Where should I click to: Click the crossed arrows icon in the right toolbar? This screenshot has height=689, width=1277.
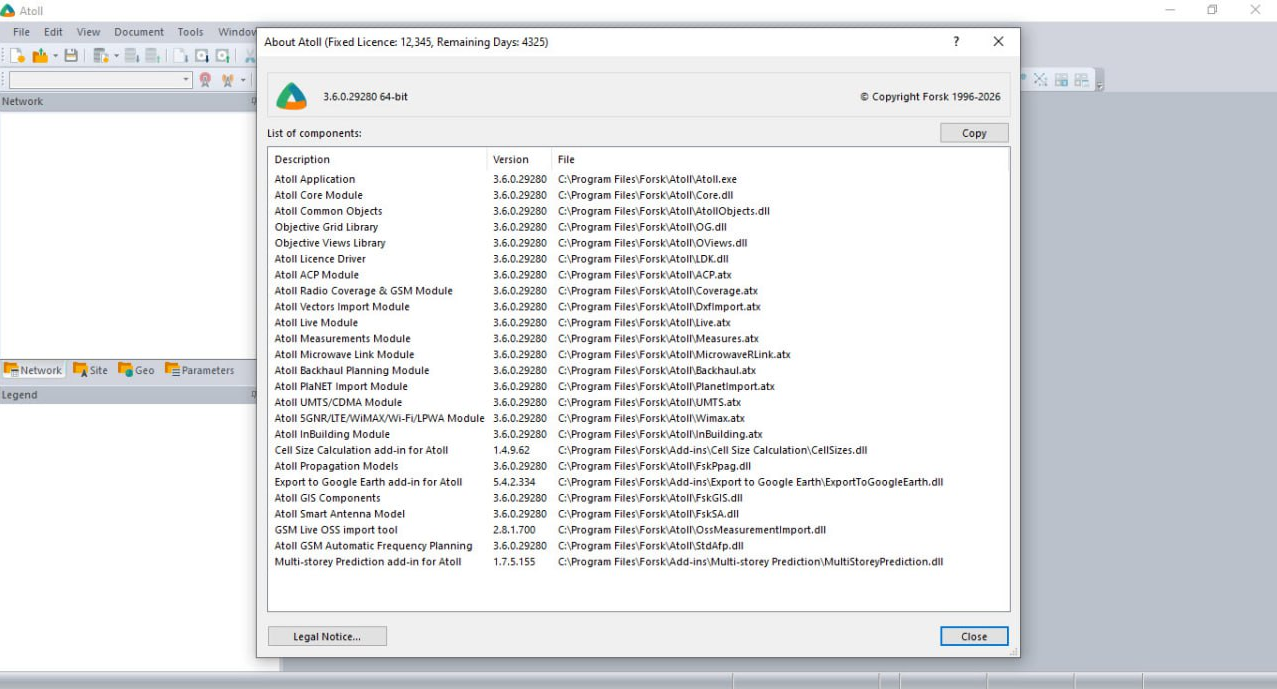1040,79
